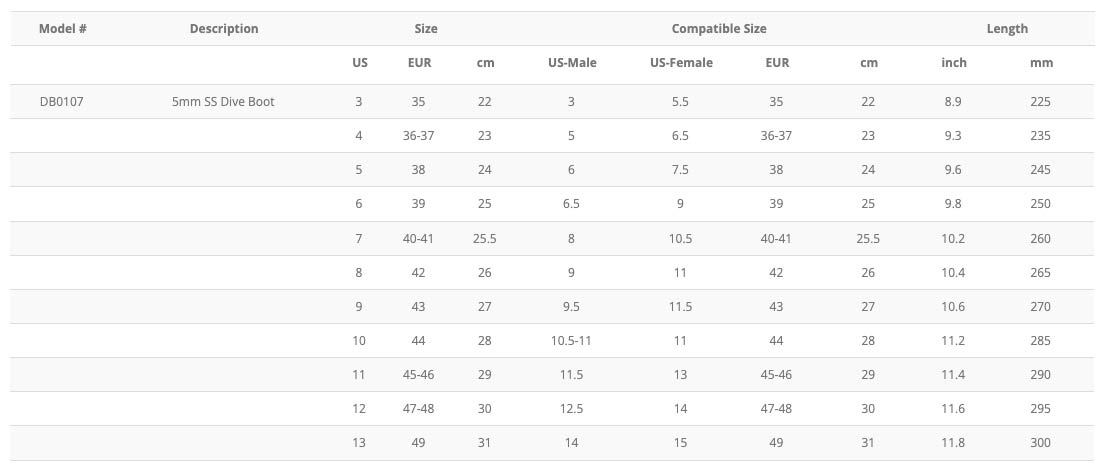
Task: Click the US-Female 7.5 value
Action: tap(680, 169)
